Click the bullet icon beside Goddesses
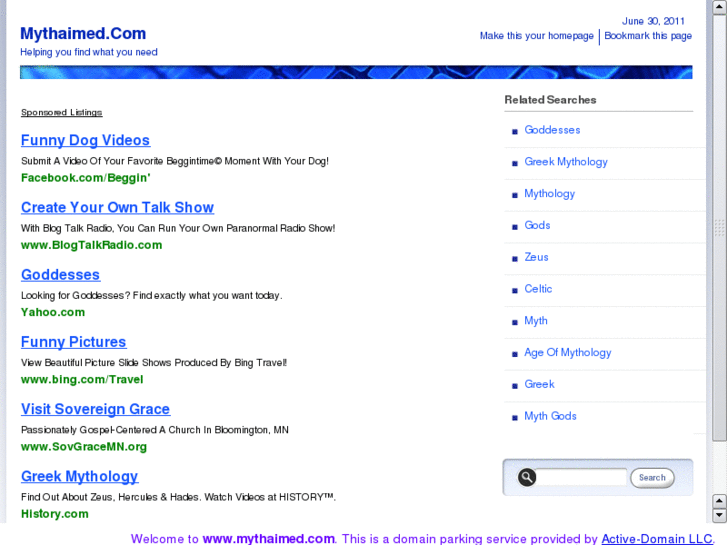Image resolution: width=727 pixels, height=545 pixels. click(515, 132)
